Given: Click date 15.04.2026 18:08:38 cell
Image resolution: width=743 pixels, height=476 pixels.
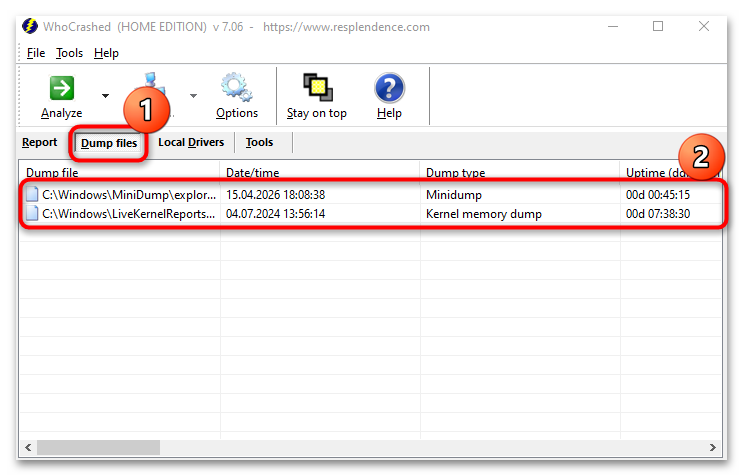Looking at the screenshot, I should [x=275, y=195].
